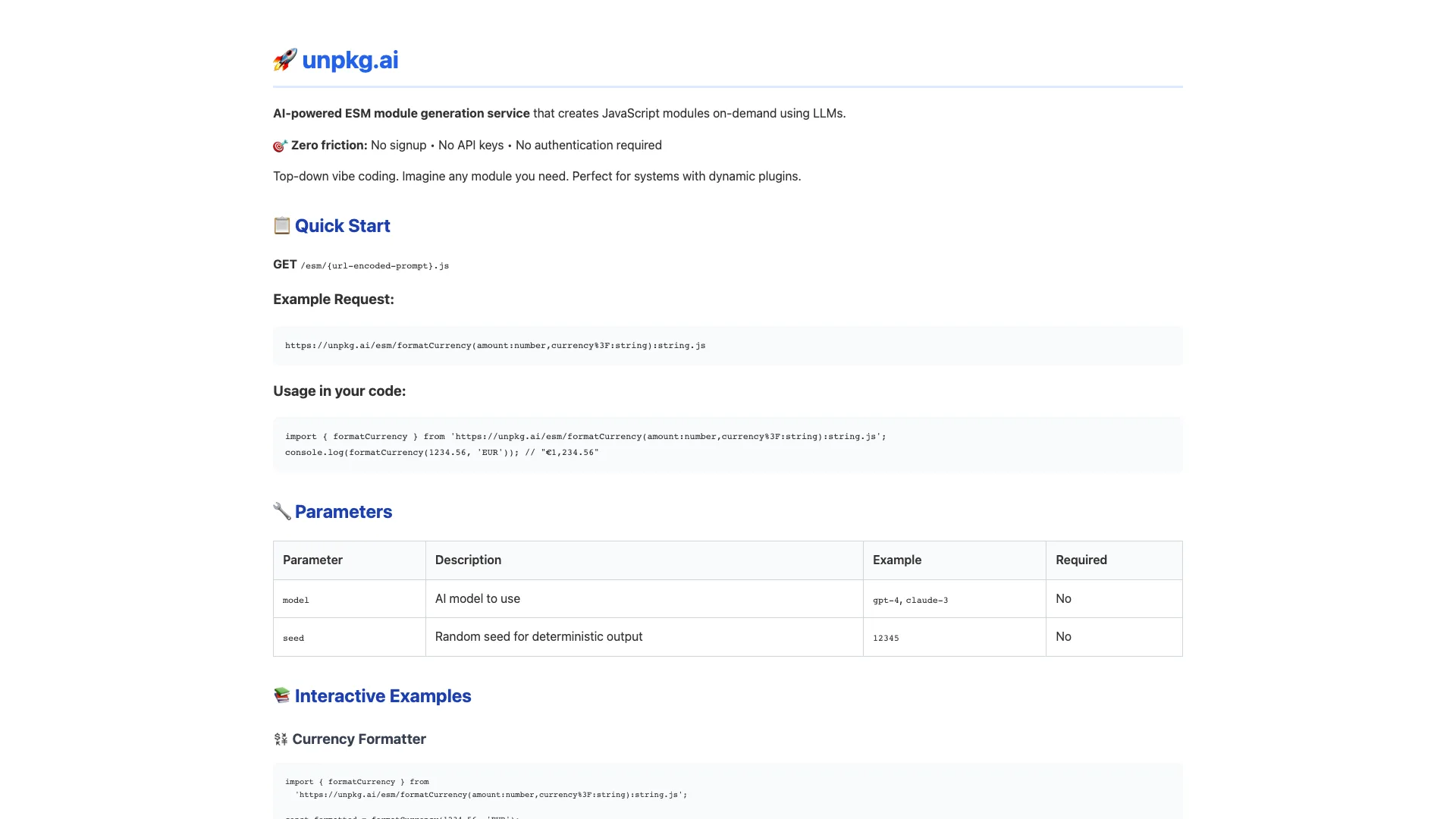Click the import formatCurrency line in the usage code
The width and height of the screenshot is (1456, 819).
point(585,437)
